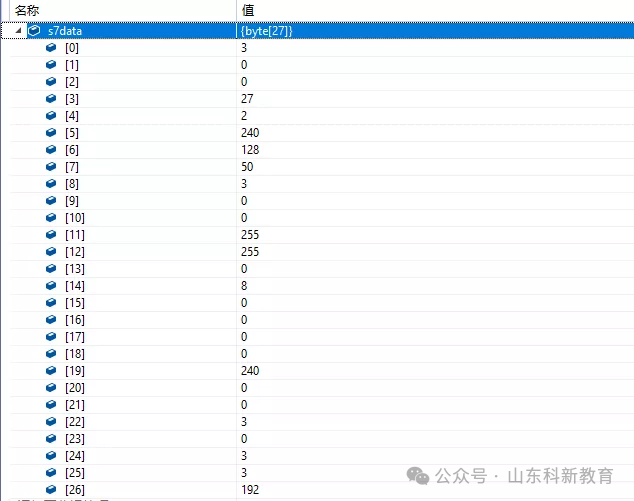This screenshot has height=501, width=634.
Task: Click the field icon for [20]
Action: 51,387
